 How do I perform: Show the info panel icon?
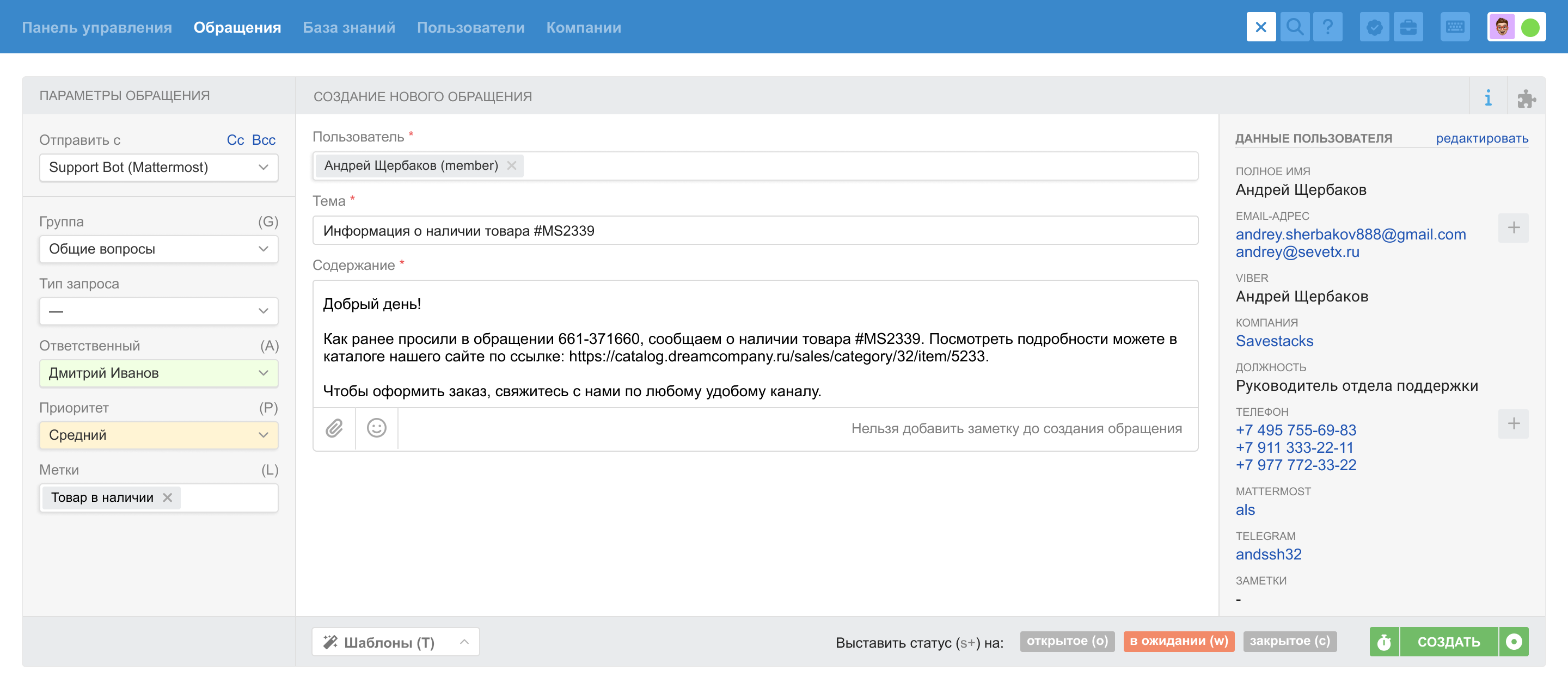pos(1487,98)
